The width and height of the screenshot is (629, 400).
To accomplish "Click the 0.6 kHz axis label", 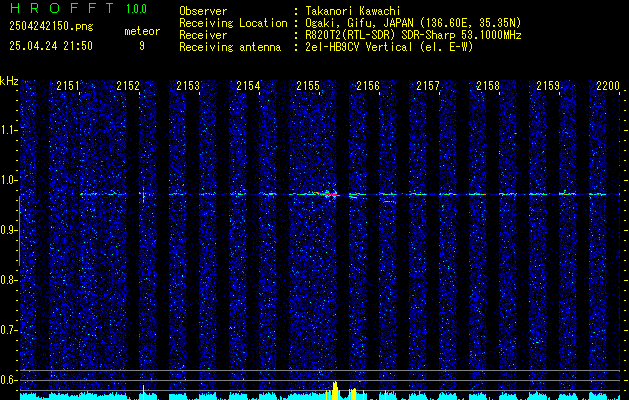I will coord(8,380).
